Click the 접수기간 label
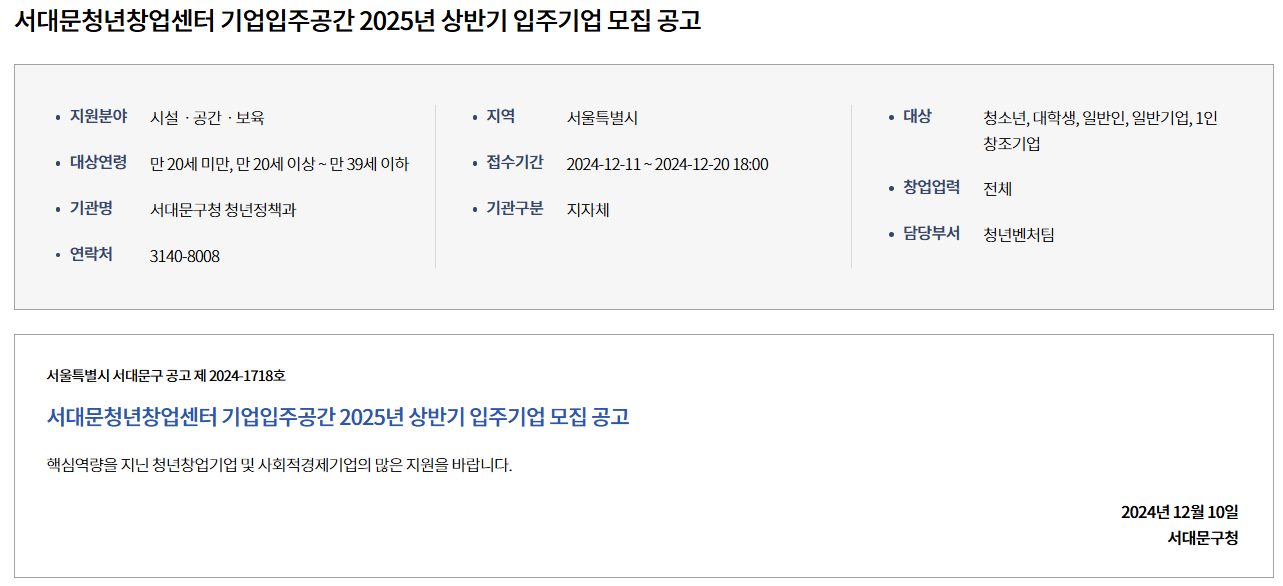The image size is (1283, 586). click(515, 163)
